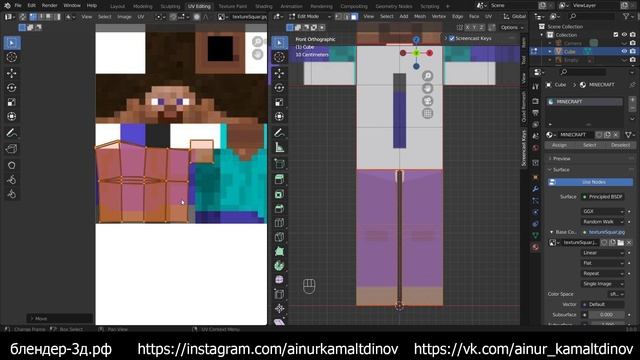Switch to the Shading workspace tab
The width and height of the screenshot is (640, 360).
(264, 6)
